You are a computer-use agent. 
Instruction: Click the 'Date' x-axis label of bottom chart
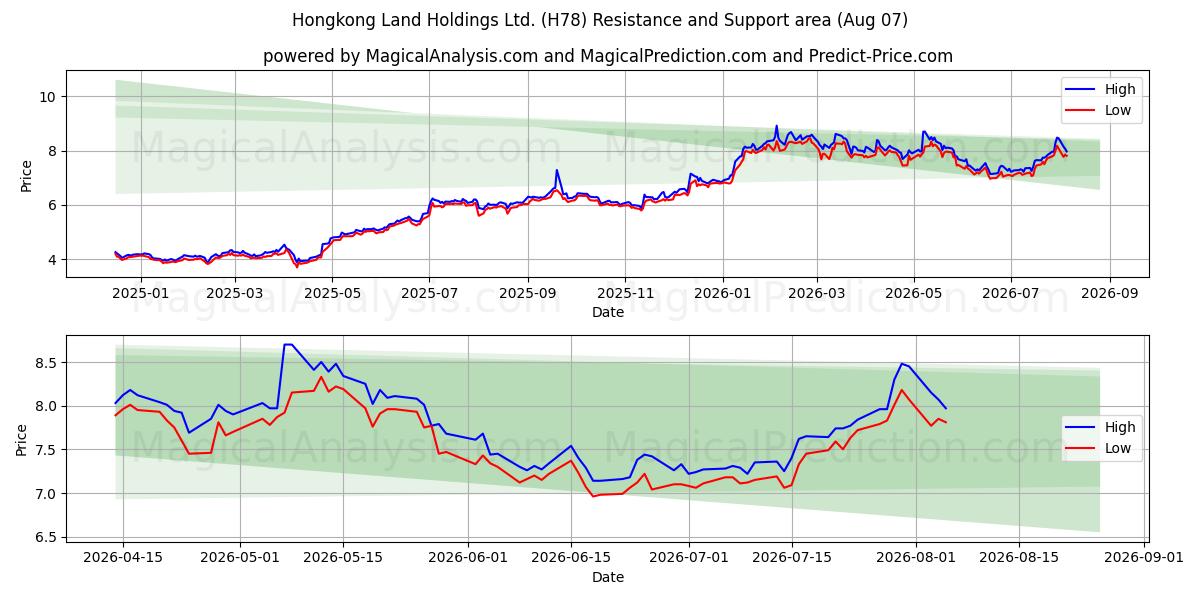pyautogui.click(x=608, y=577)
